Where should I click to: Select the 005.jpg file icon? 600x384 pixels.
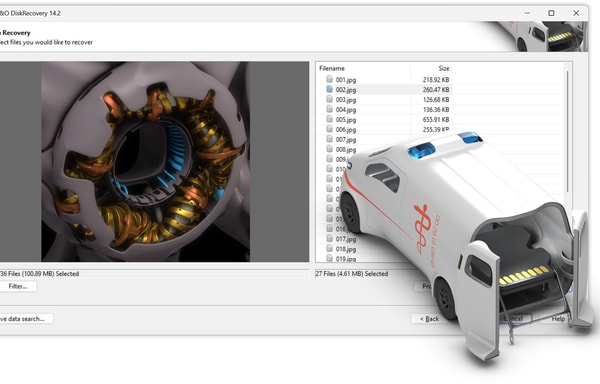pos(329,119)
